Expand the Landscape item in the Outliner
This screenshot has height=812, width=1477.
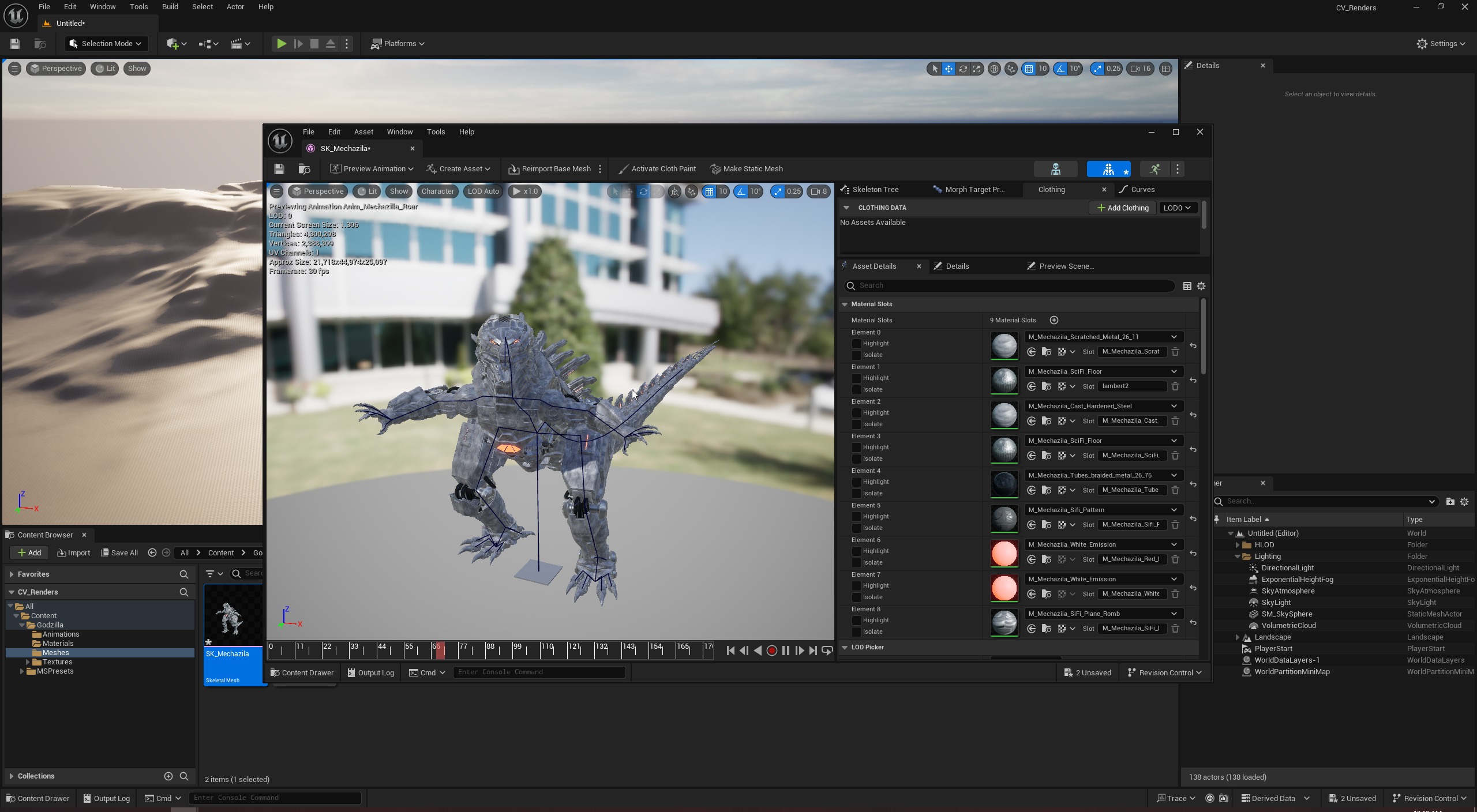[1238, 637]
